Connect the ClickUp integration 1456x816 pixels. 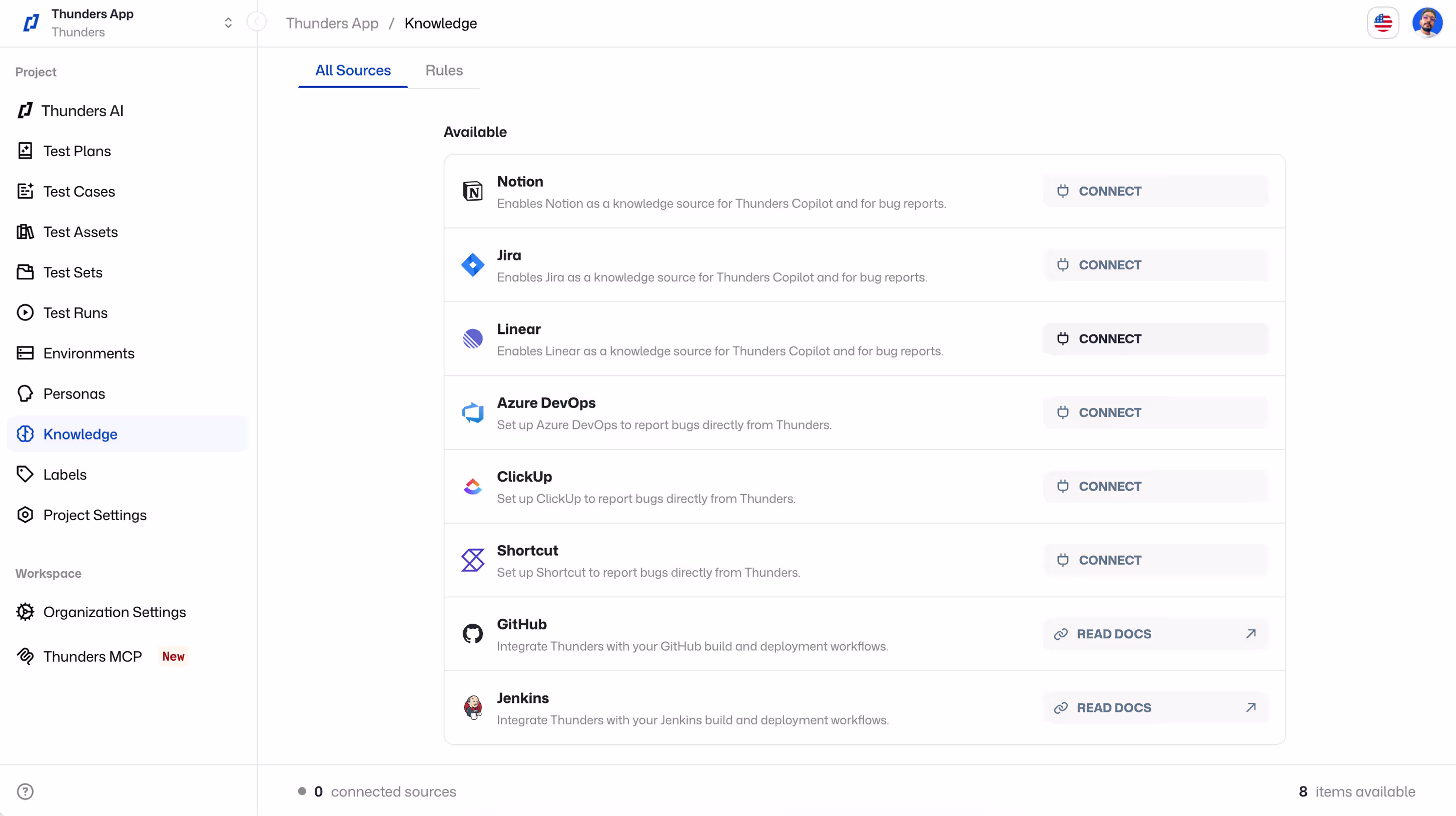(x=1155, y=486)
